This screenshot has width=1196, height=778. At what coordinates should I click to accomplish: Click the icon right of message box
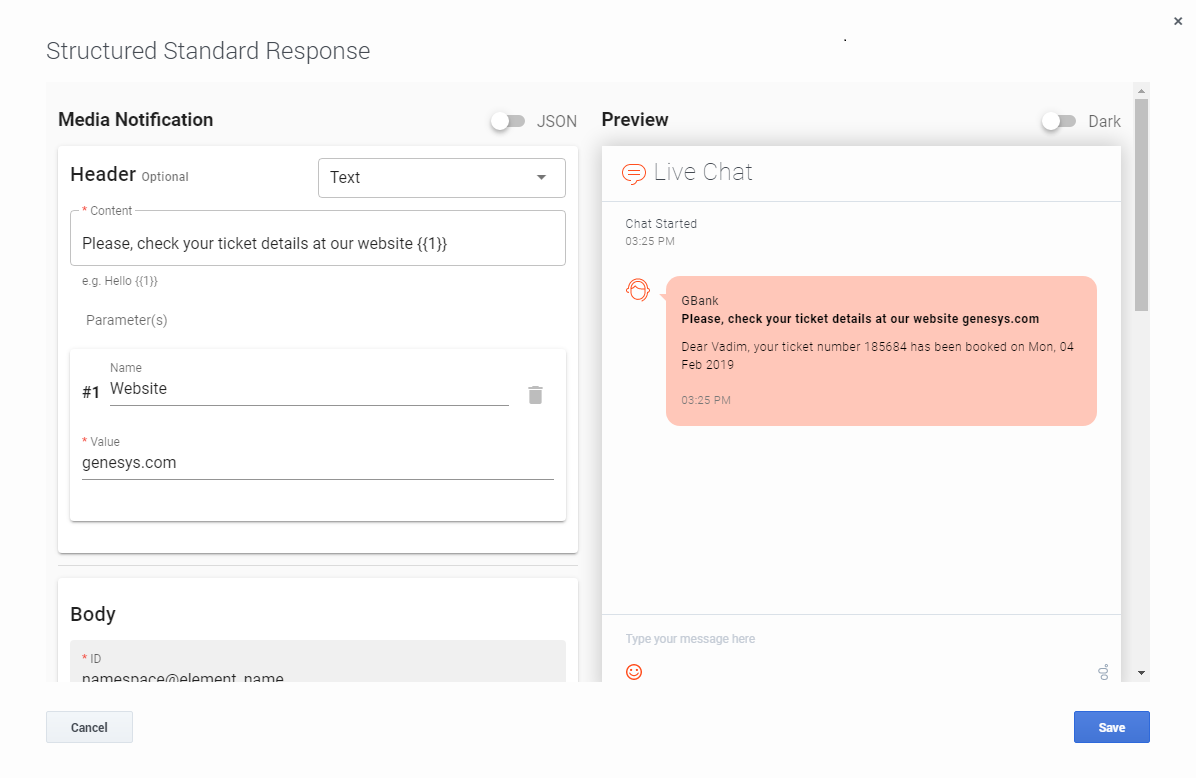(x=1103, y=672)
